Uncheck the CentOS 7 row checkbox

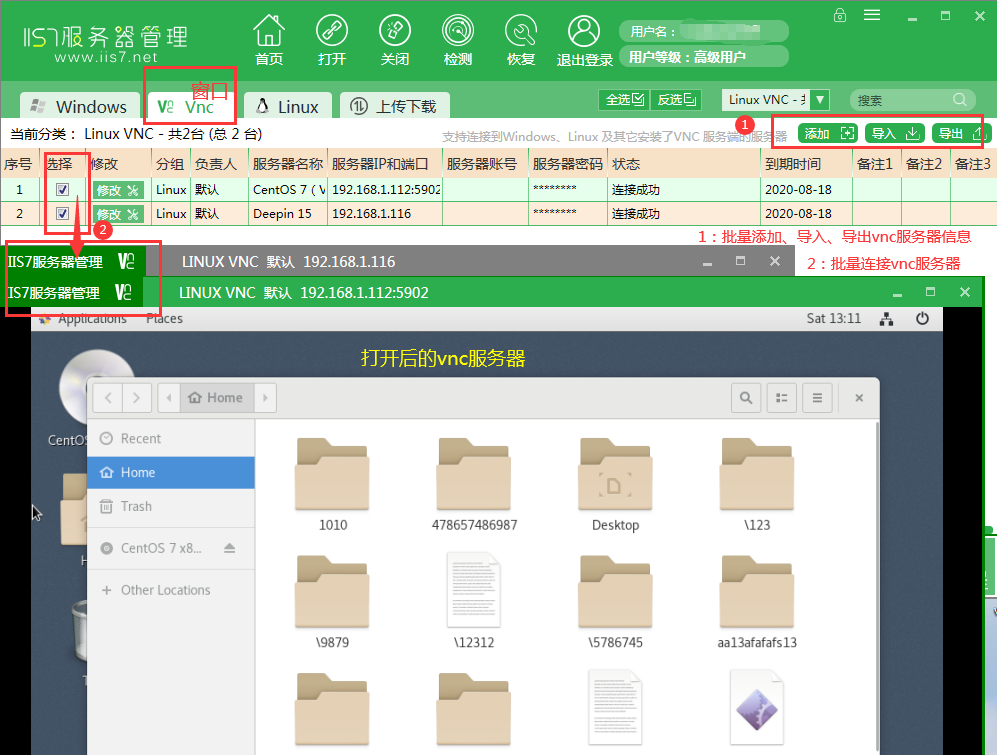pyautogui.click(x=62, y=190)
